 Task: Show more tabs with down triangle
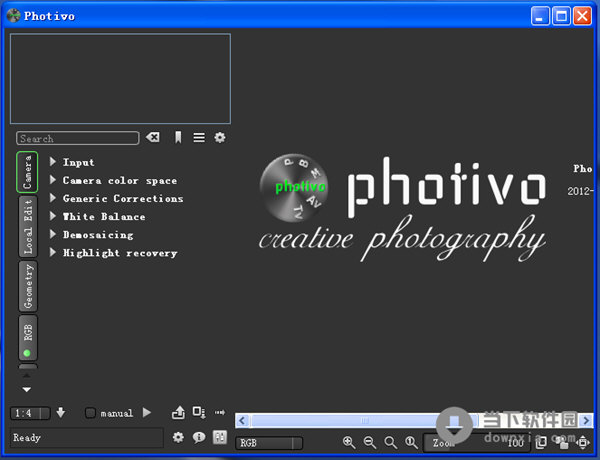pyautogui.click(x=26, y=390)
